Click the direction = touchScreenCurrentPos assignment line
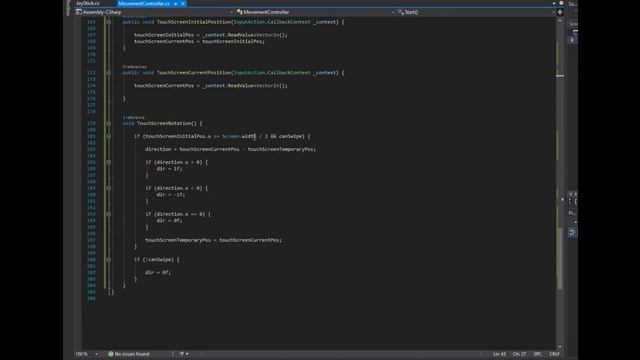 click(x=231, y=149)
